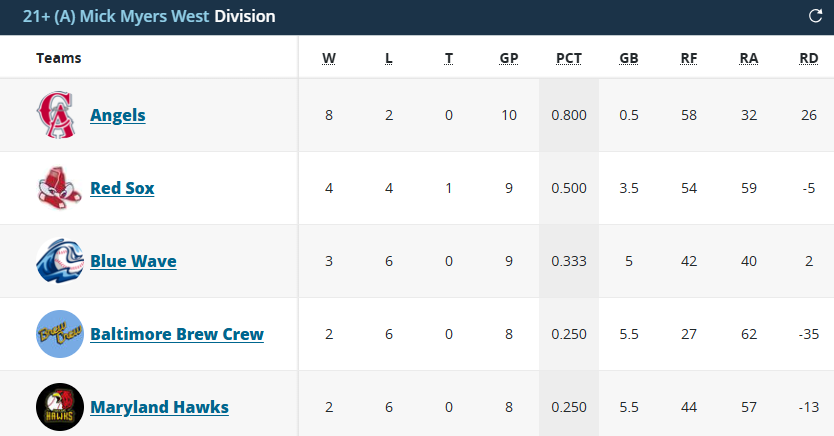Click the refresh standings icon

tap(815, 16)
